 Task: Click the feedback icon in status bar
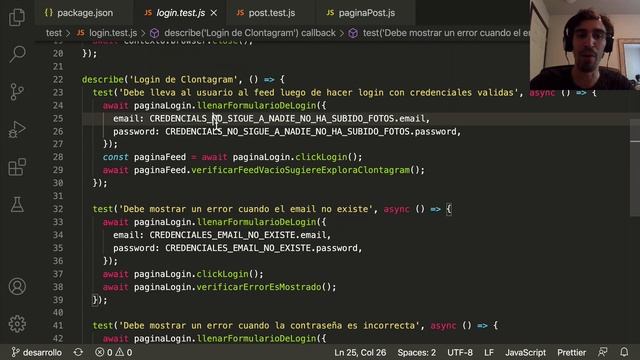point(602,352)
